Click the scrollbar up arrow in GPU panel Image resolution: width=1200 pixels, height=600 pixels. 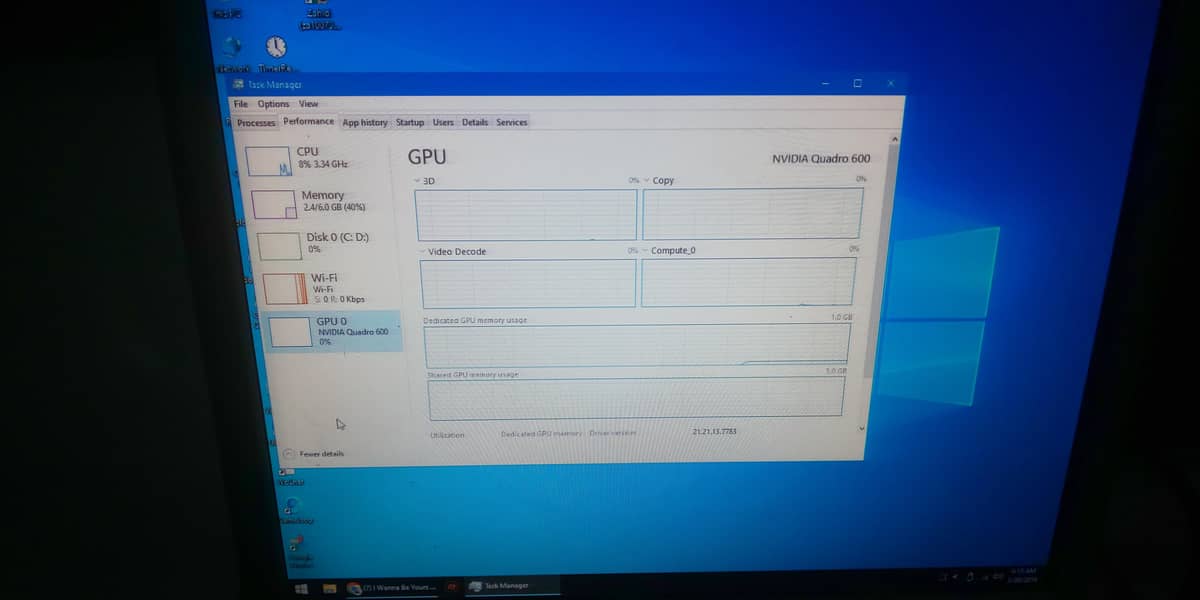(895, 138)
